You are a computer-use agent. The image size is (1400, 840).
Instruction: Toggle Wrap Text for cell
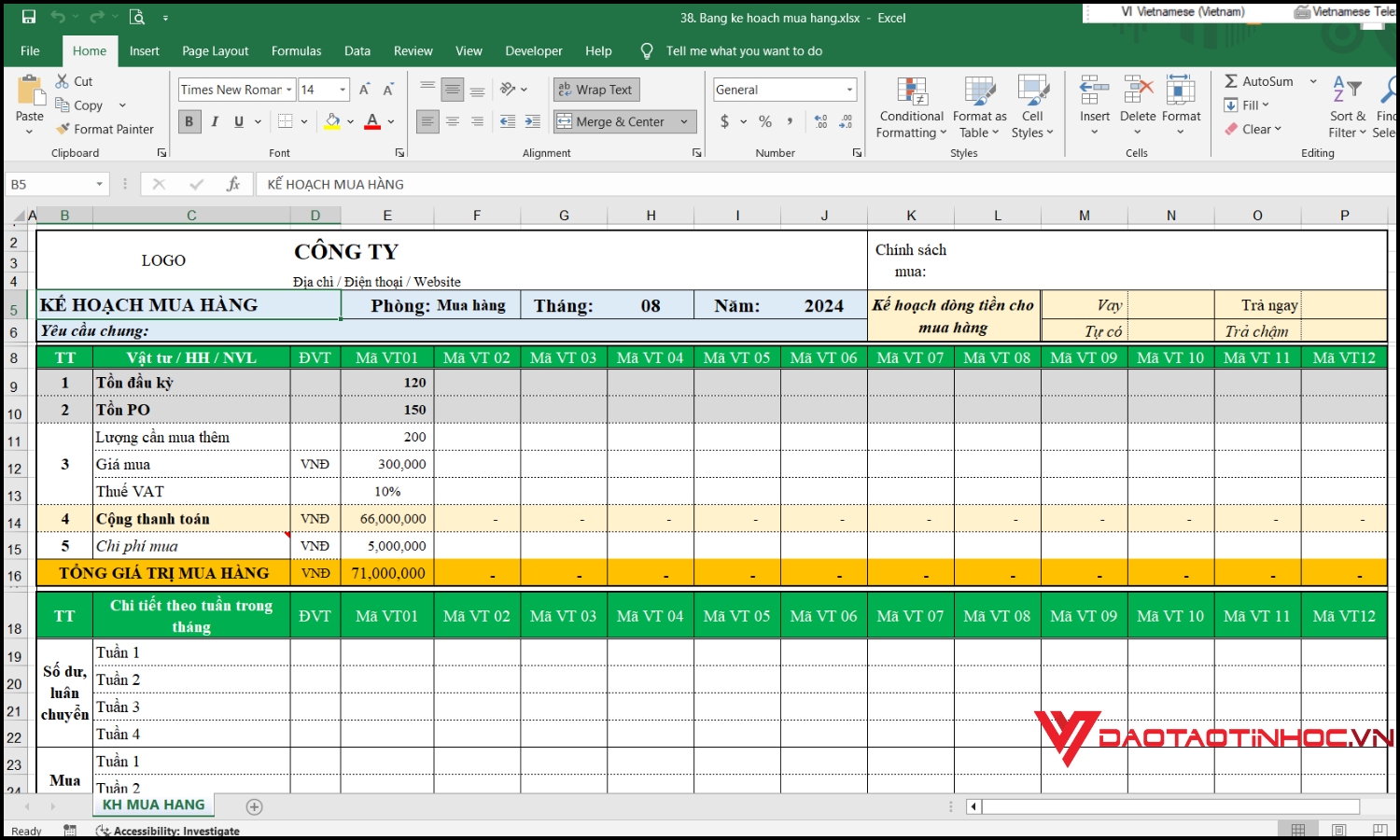pyautogui.click(x=595, y=90)
